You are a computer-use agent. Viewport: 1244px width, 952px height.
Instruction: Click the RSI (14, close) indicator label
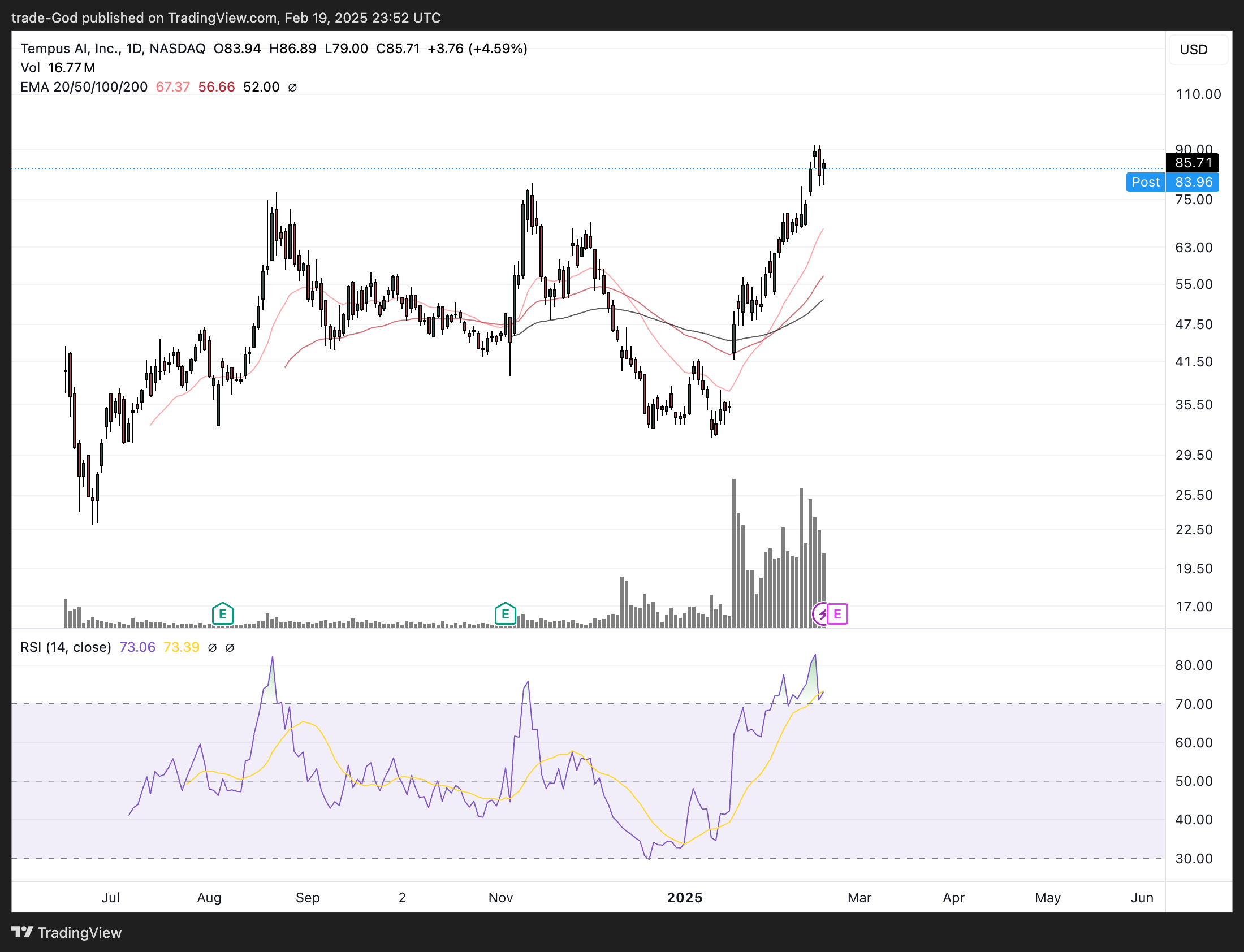[x=66, y=647]
